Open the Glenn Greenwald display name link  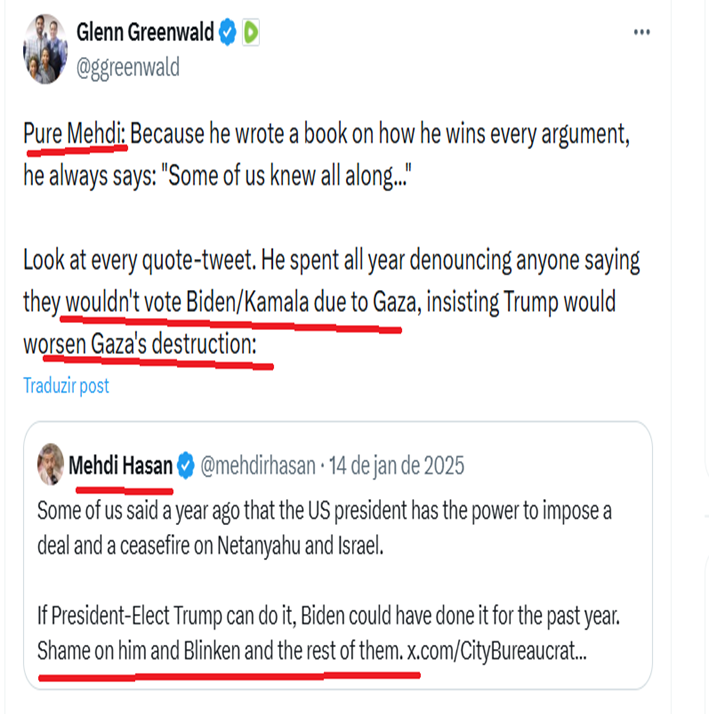pos(146,33)
